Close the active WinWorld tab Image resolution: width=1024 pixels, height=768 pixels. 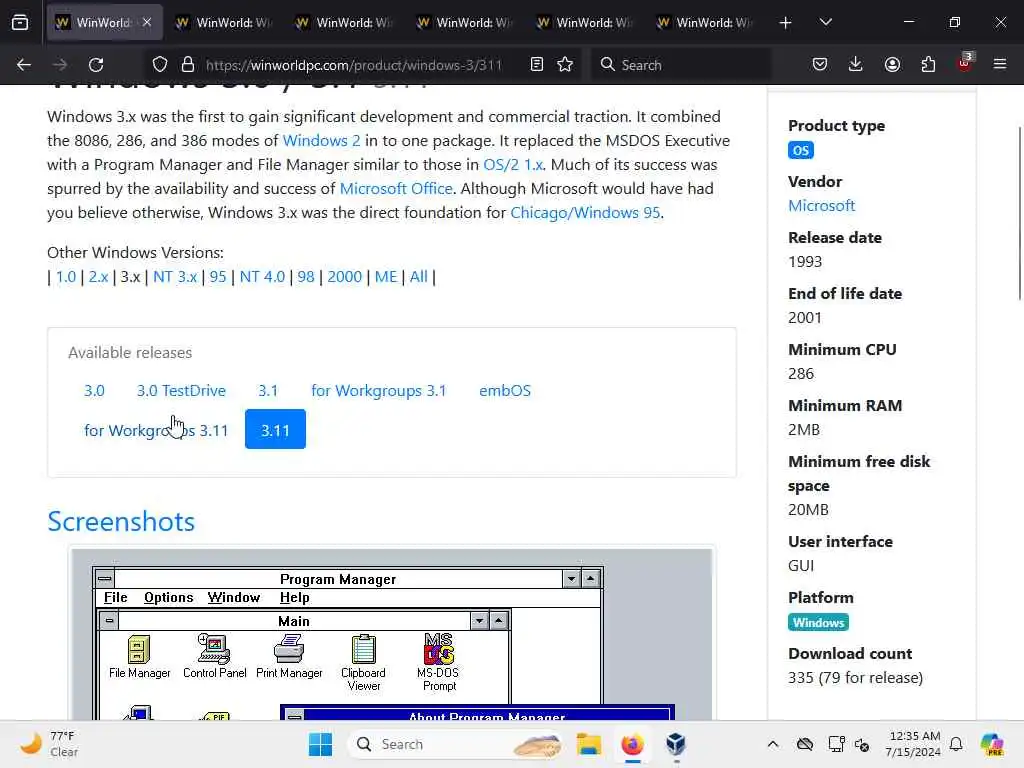tap(147, 22)
